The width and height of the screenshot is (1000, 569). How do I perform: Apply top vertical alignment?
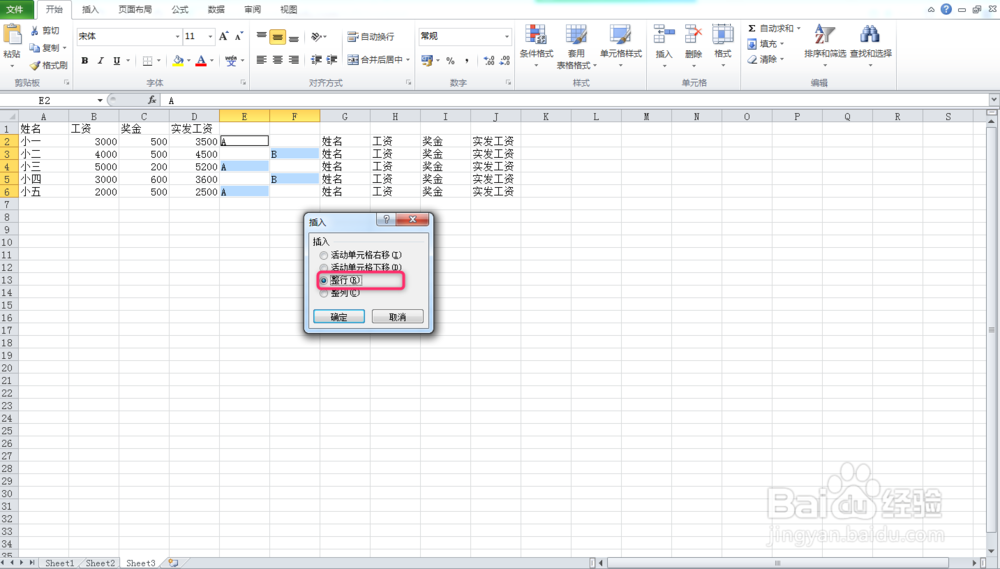(261, 37)
